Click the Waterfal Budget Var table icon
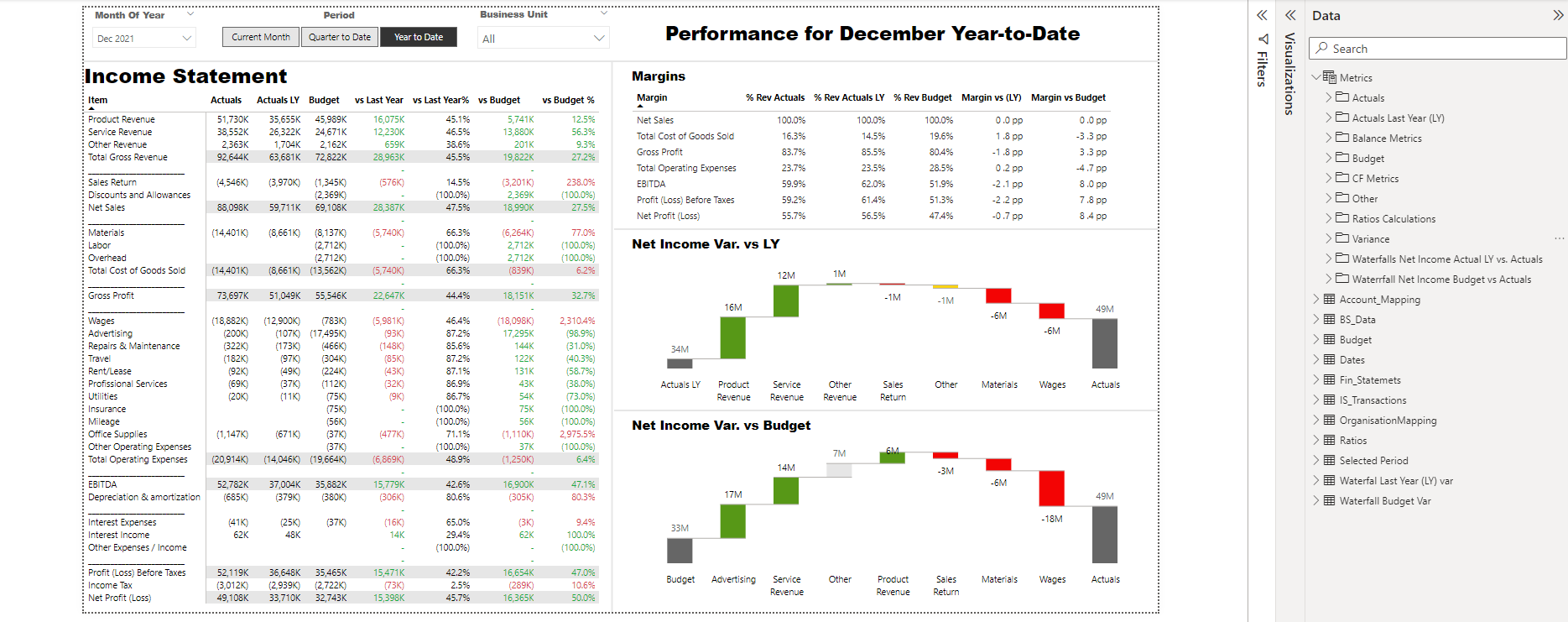Image resolution: width=1568 pixels, height=622 pixels. 1330,500
